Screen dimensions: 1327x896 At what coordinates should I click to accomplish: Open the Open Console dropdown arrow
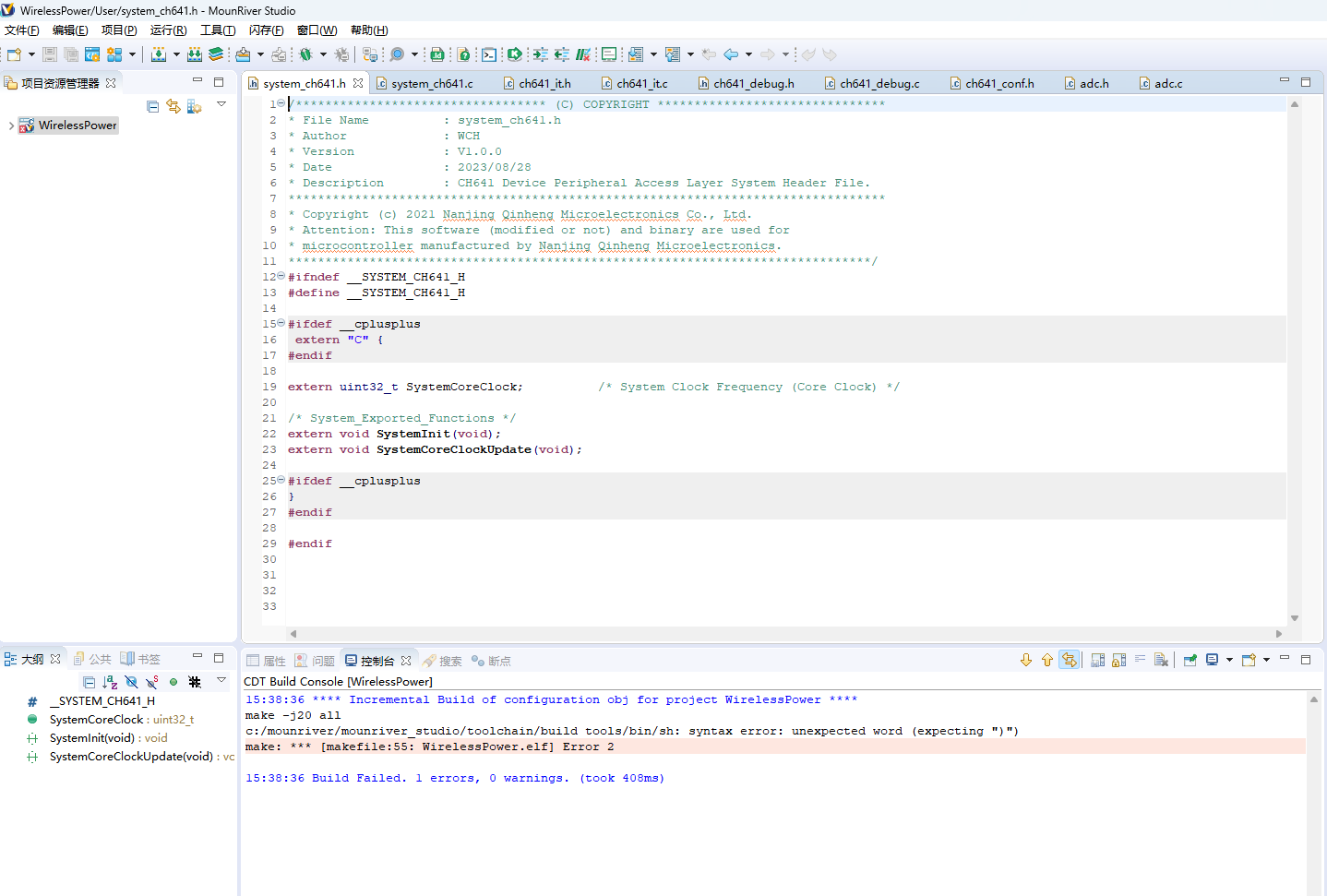pos(1266,660)
